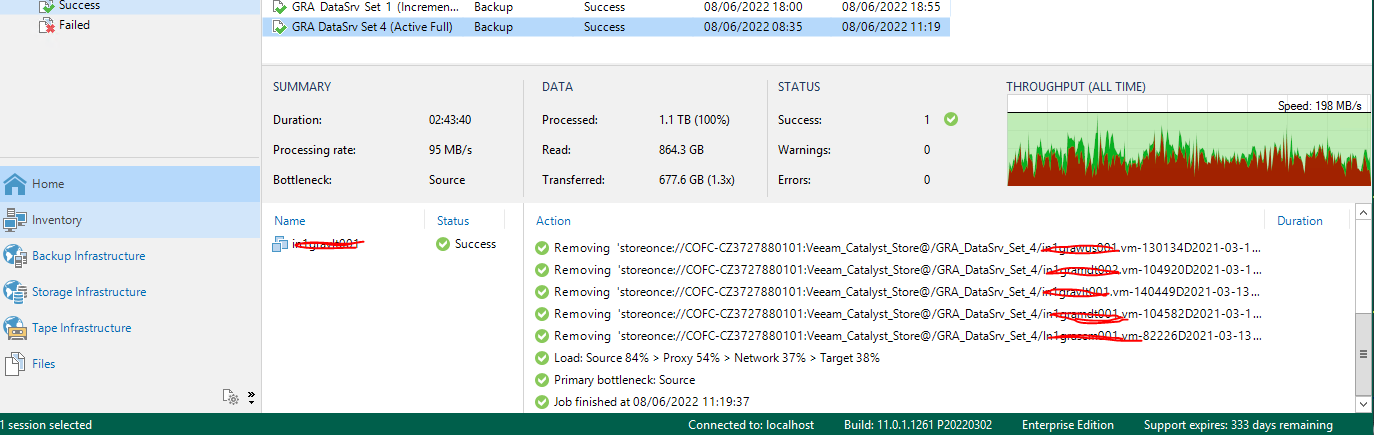Viewport: 1374px width, 435px height.
Task: Click the Failed tree node icon
Action: pos(47,25)
